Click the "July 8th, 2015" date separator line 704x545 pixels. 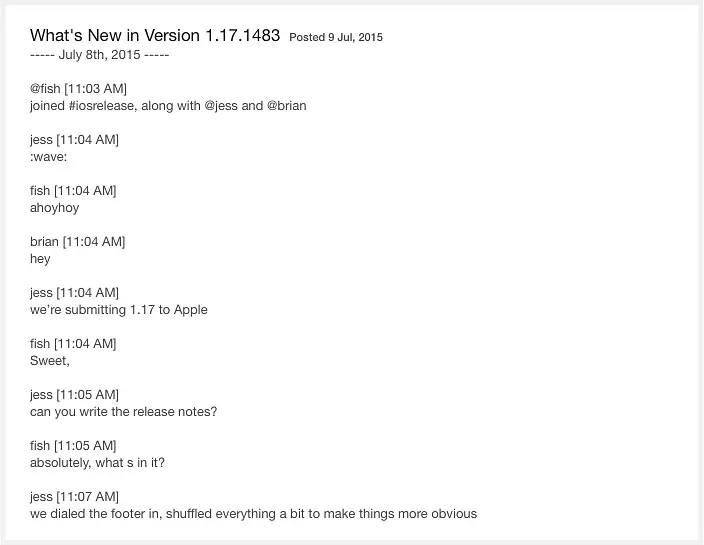point(99,55)
